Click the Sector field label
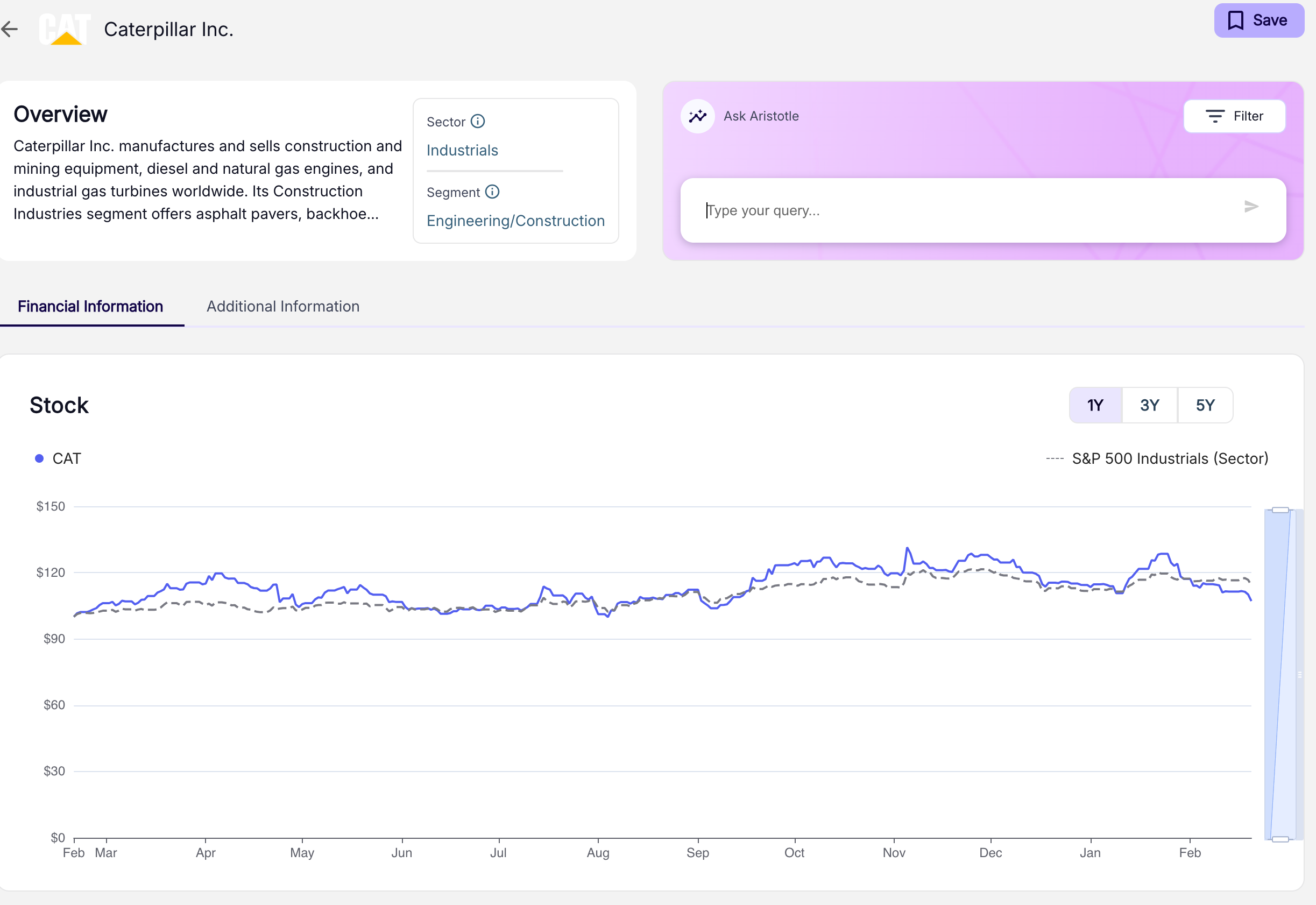Viewport: 1316px width, 905px height. pos(445,122)
